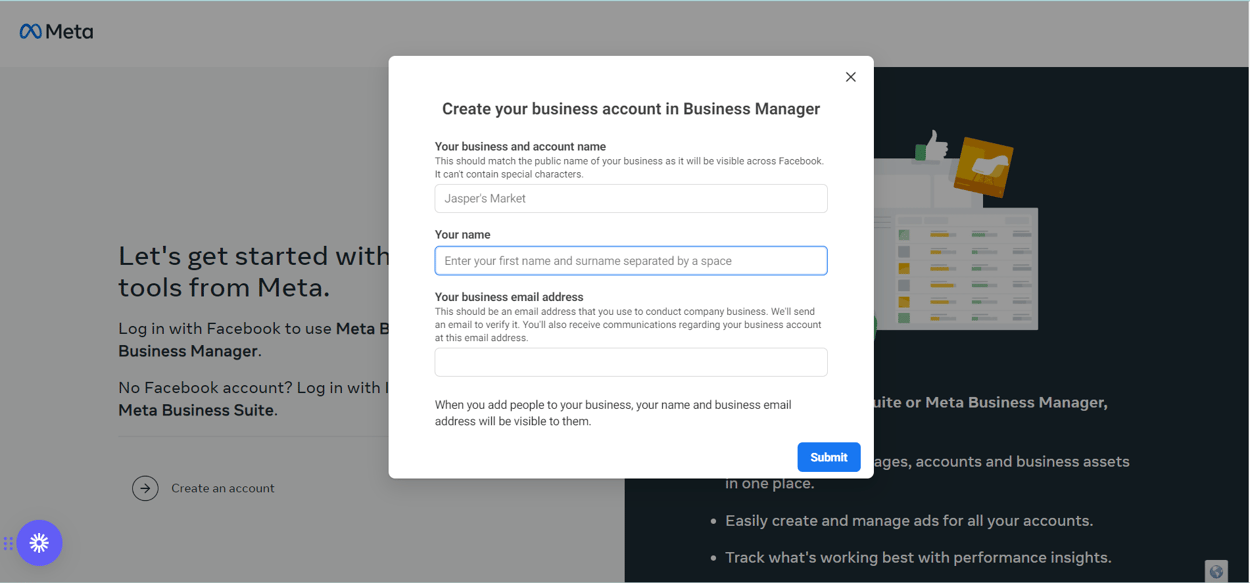
Task: Close the Business Manager dialog
Action: click(850, 77)
